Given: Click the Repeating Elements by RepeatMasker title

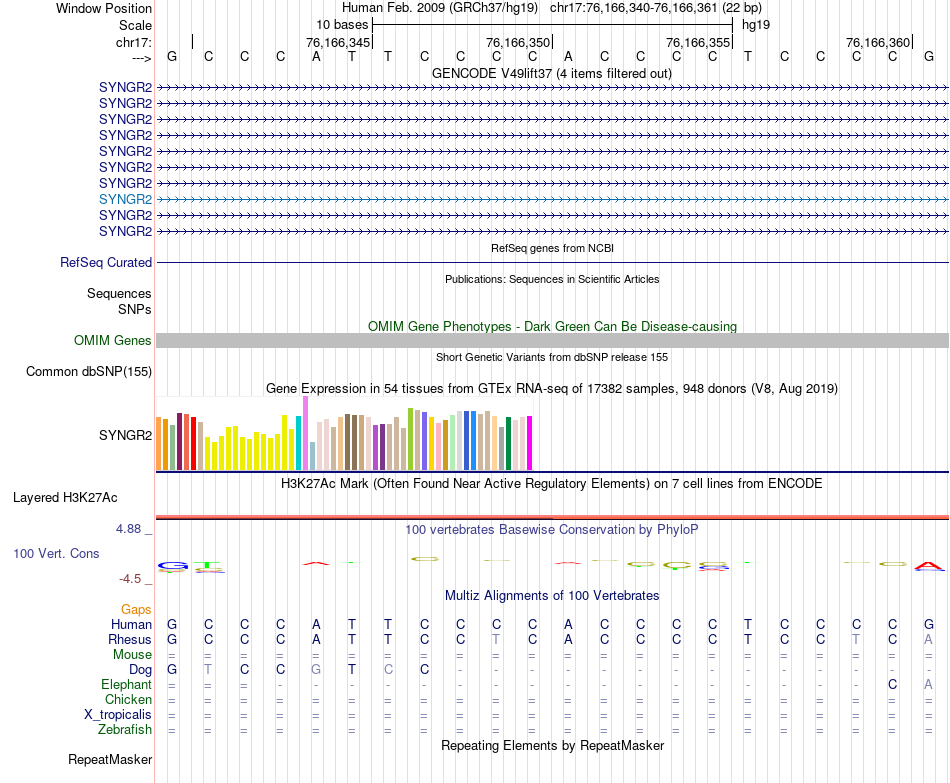Looking at the screenshot, I should (553, 745).
